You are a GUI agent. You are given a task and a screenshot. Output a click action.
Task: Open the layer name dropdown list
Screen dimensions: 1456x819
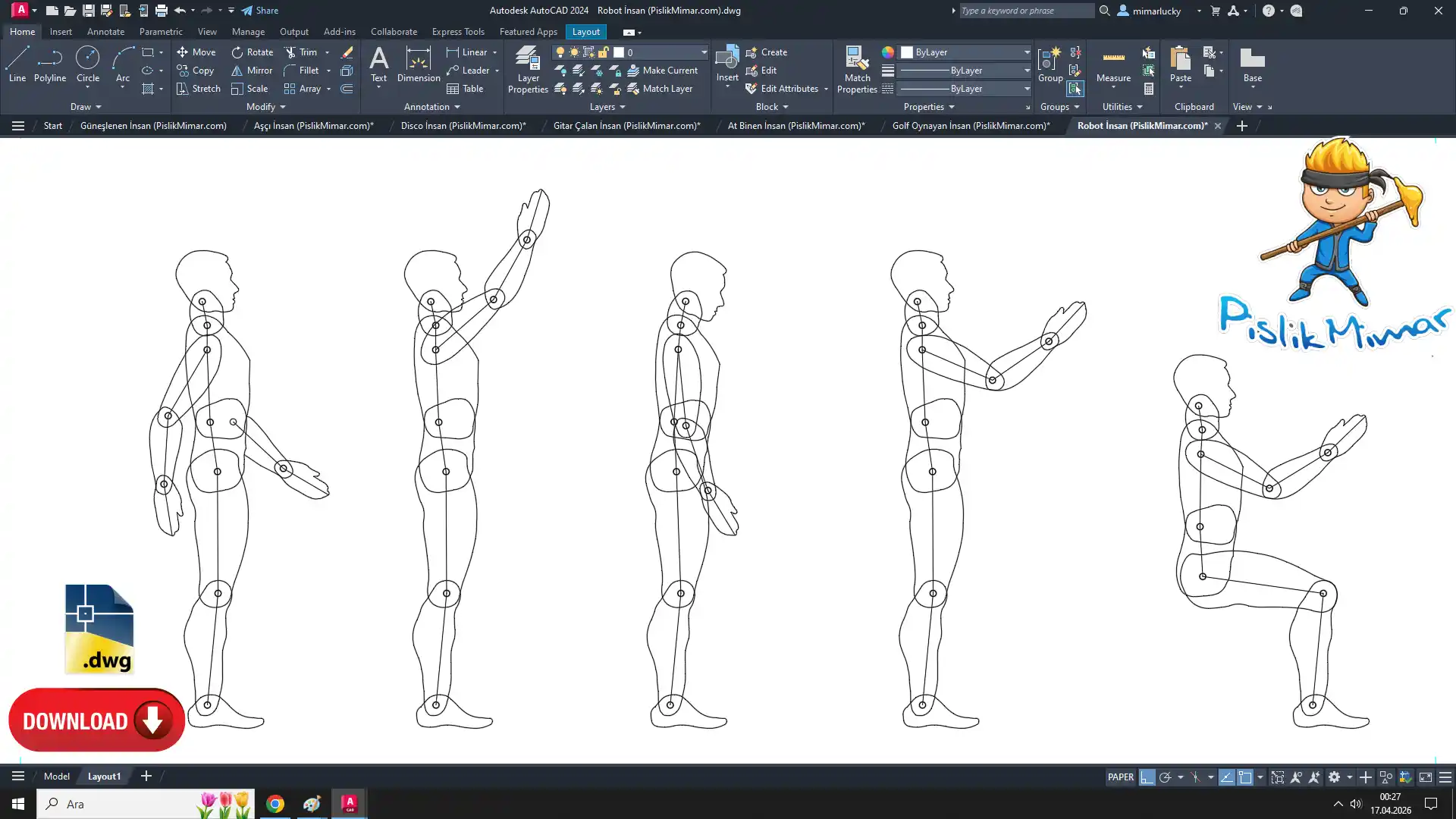coord(703,52)
